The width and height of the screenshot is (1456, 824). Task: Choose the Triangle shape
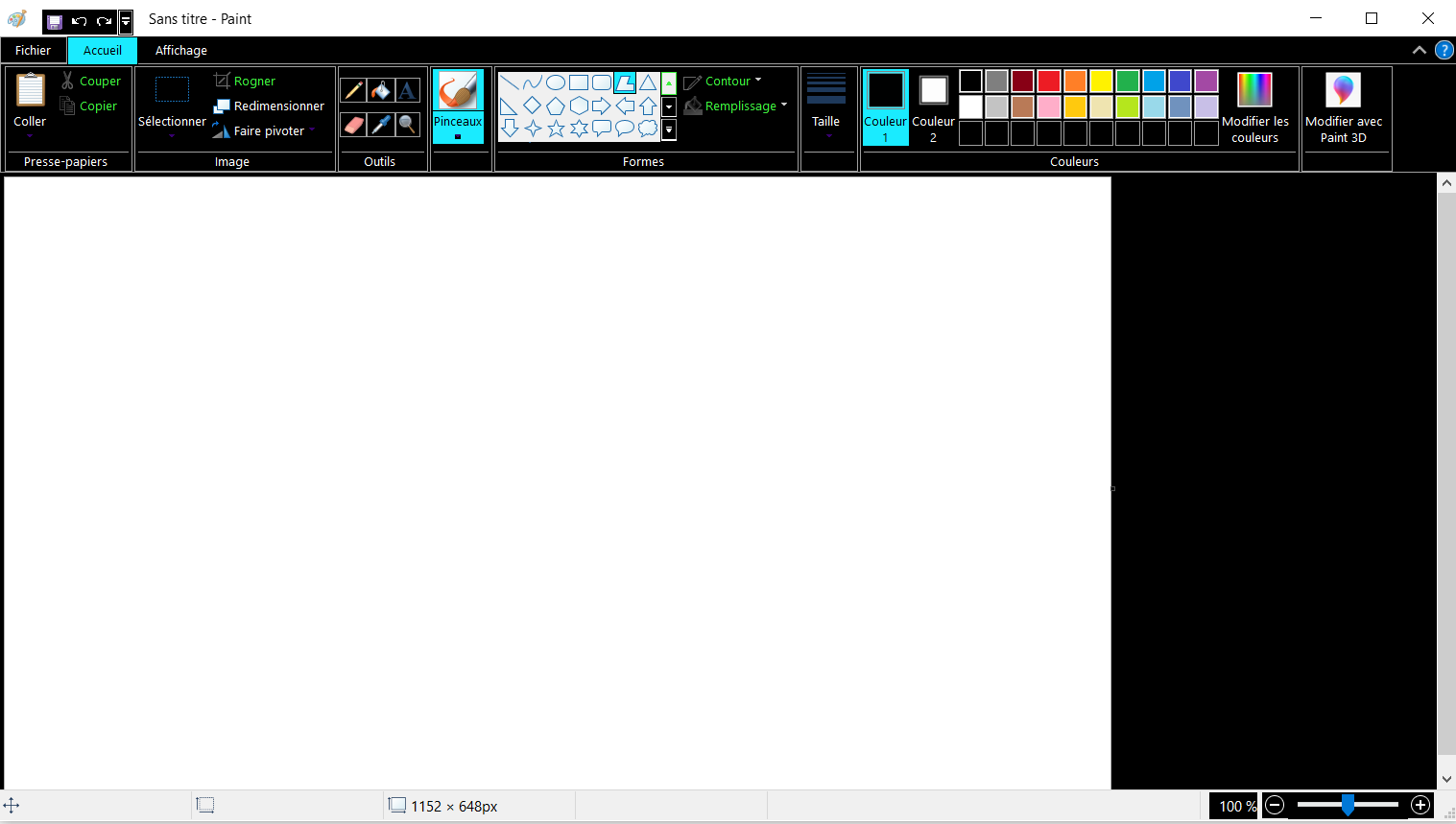coord(648,82)
